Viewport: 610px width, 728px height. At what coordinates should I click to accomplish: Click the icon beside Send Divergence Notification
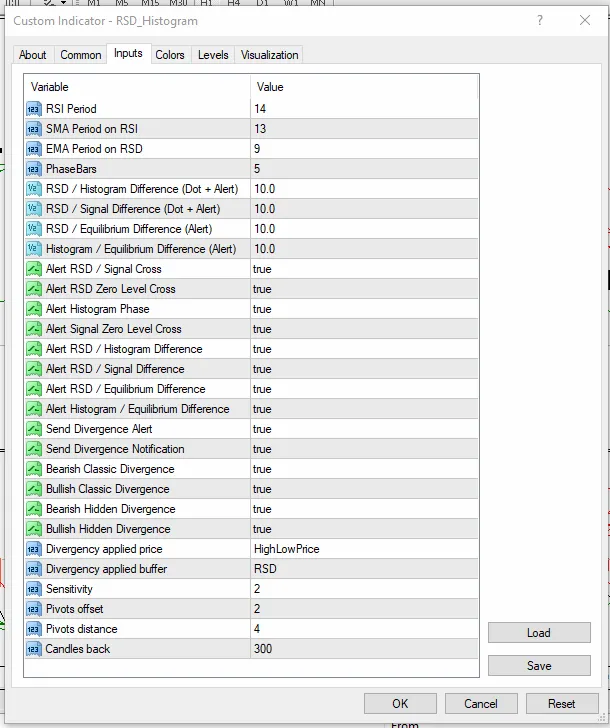tap(34, 449)
